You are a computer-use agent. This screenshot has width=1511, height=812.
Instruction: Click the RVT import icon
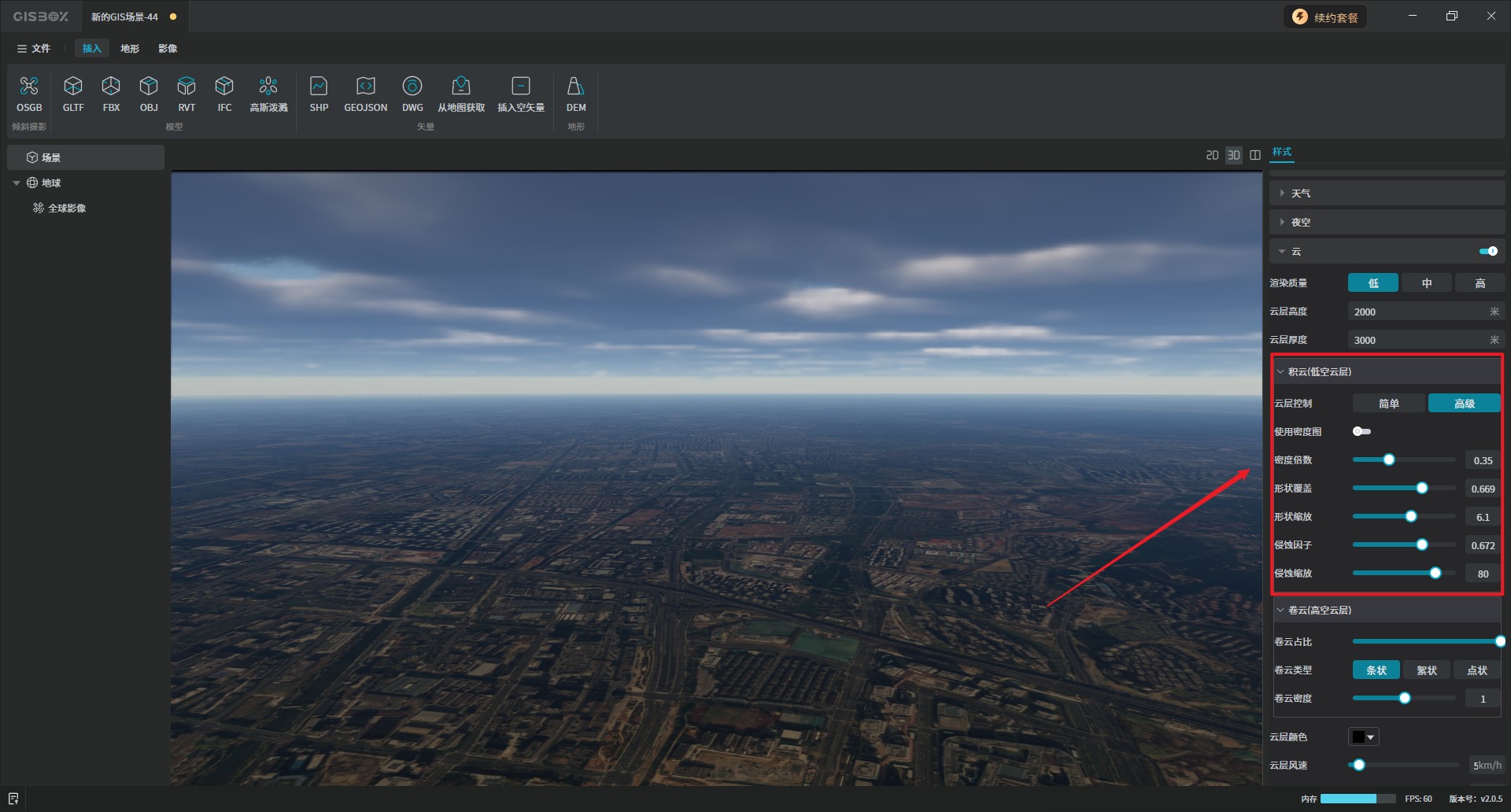point(187,87)
